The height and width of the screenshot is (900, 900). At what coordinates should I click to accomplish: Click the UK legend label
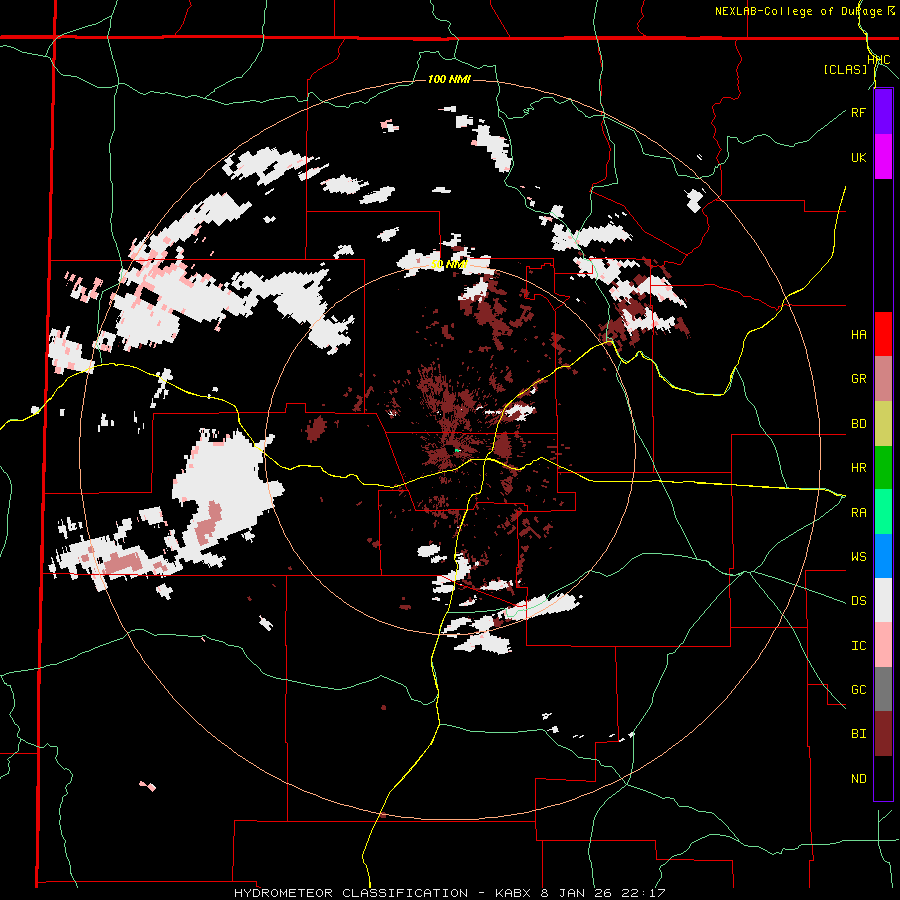point(858,157)
